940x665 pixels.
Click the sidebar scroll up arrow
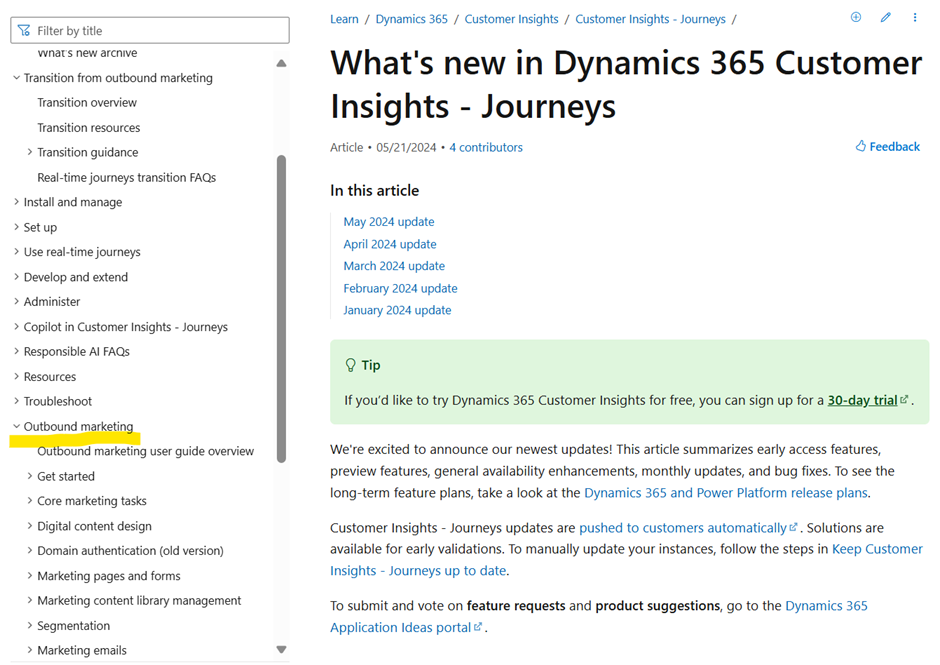tap(281, 63)
